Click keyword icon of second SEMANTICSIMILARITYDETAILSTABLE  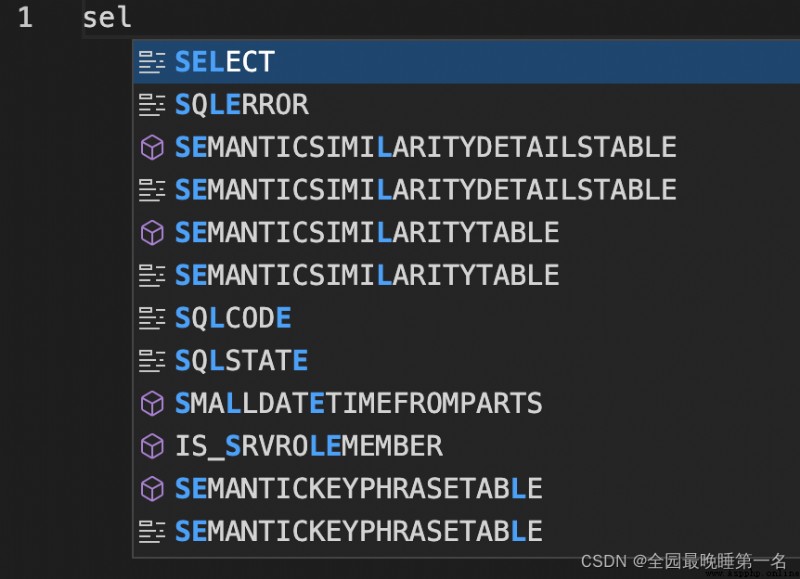(152, 190)
